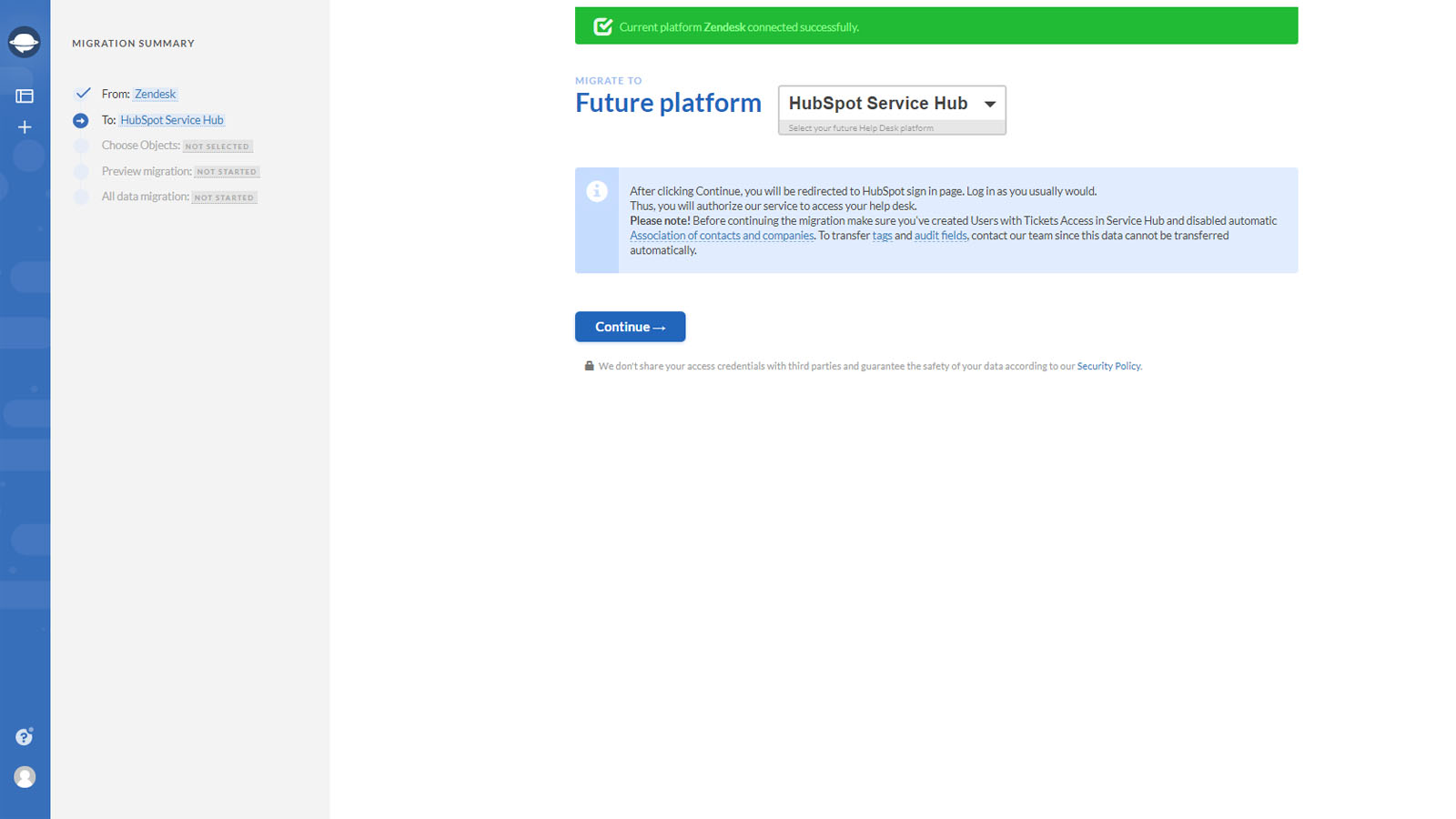Viewport: 1456px width, 819px height.
Task: Click the 'Select your future Help Desk platform' hint
Action: tap(861, 128)
